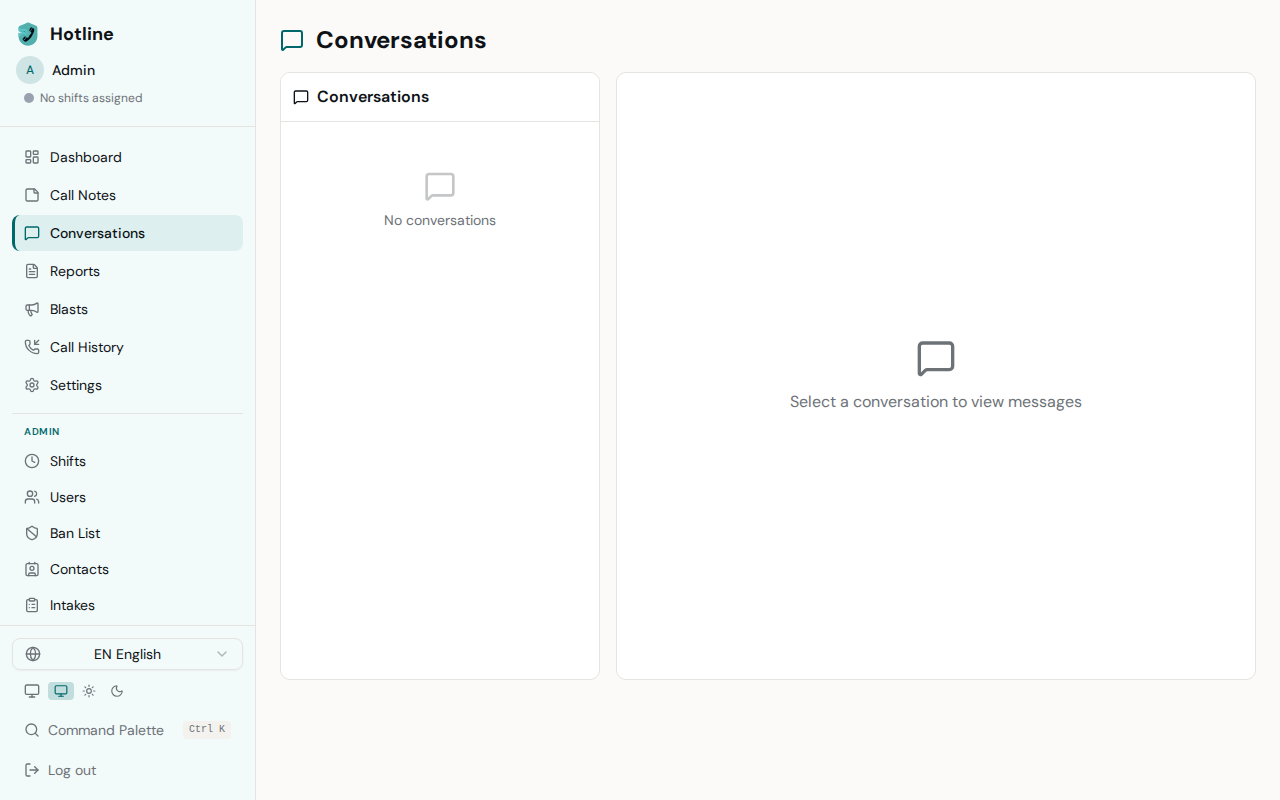Select the Call Notes document icon

tap(32, 194)
